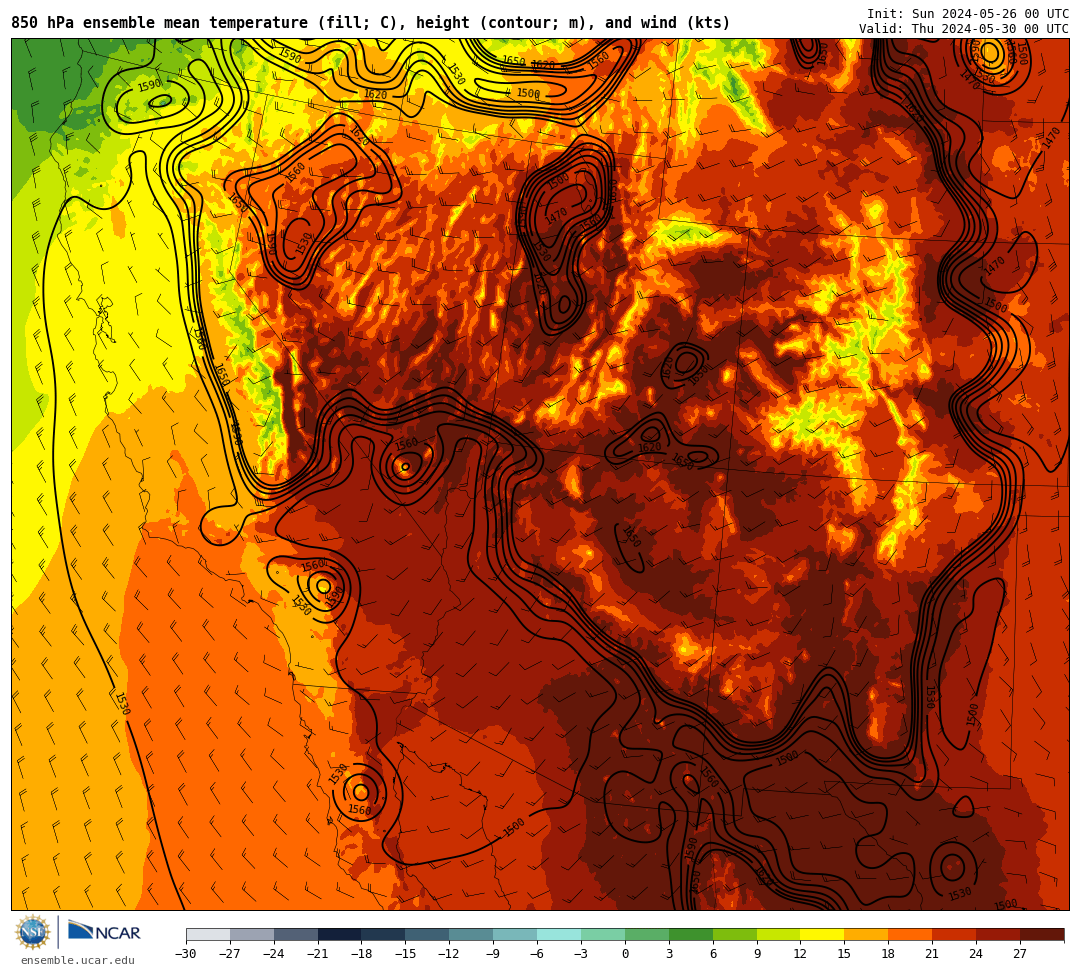1080x973 pixels.
Task: Click the -24 colorbar tick label
Action: (274, 954)
